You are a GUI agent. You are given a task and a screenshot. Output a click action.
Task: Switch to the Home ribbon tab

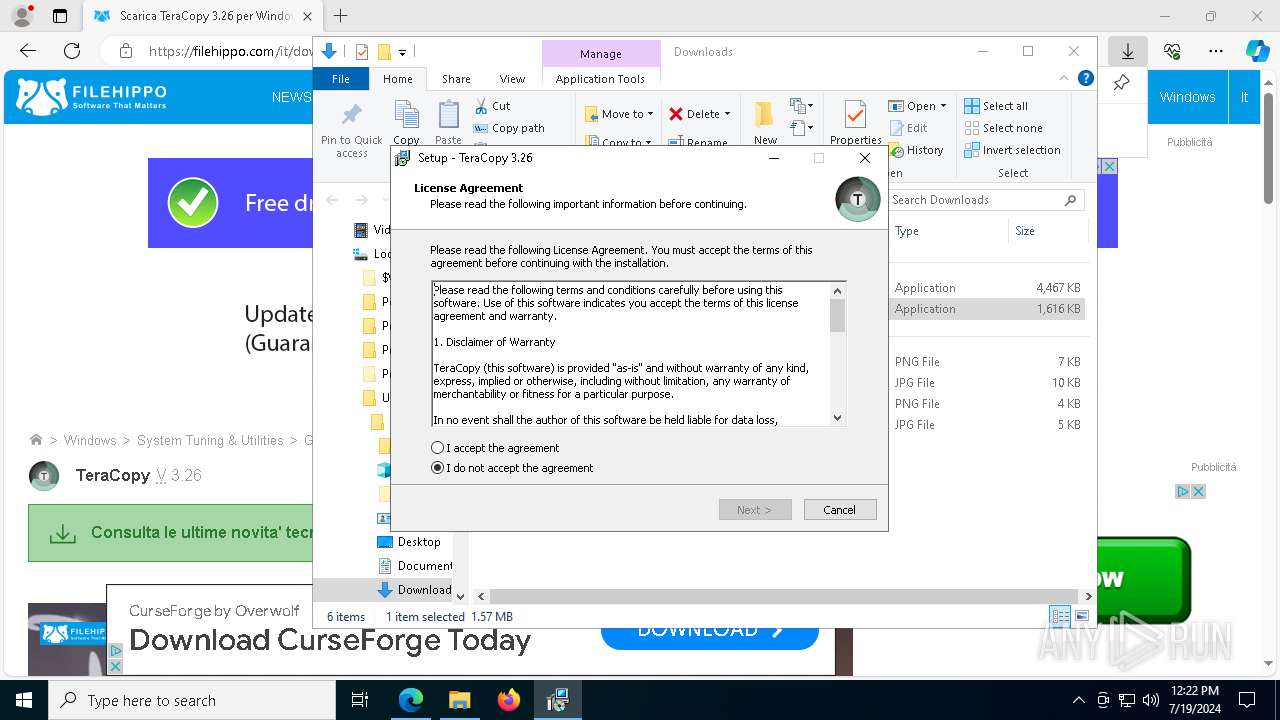[397, 79]
